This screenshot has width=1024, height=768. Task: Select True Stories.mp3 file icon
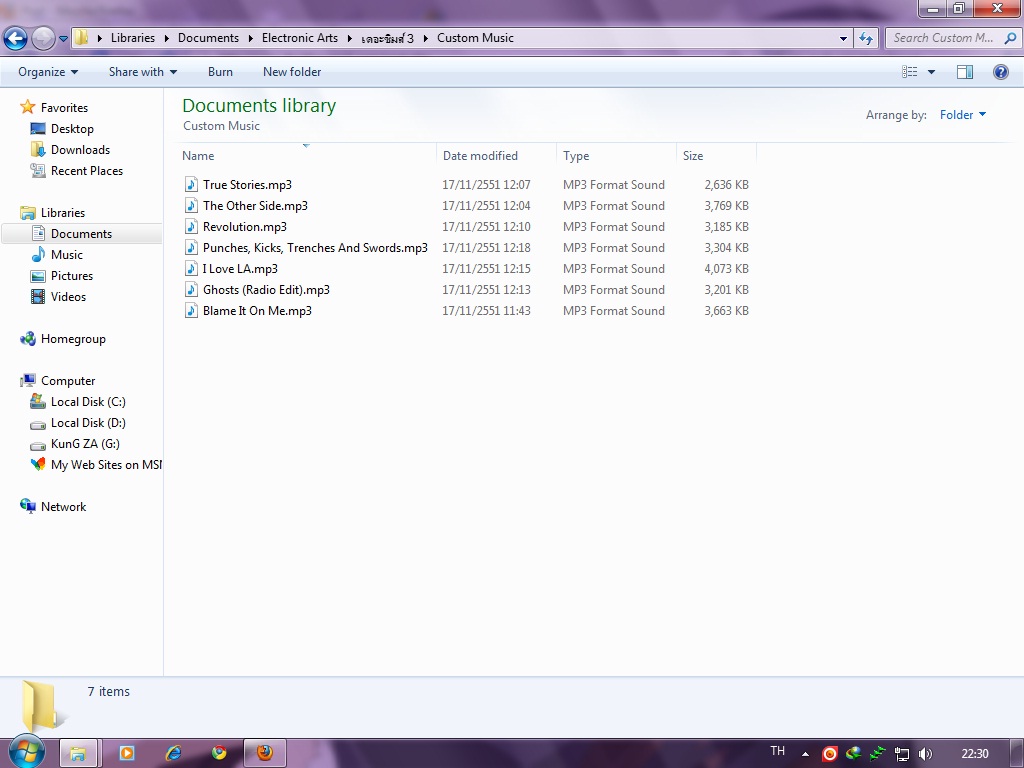coord(191,185)
